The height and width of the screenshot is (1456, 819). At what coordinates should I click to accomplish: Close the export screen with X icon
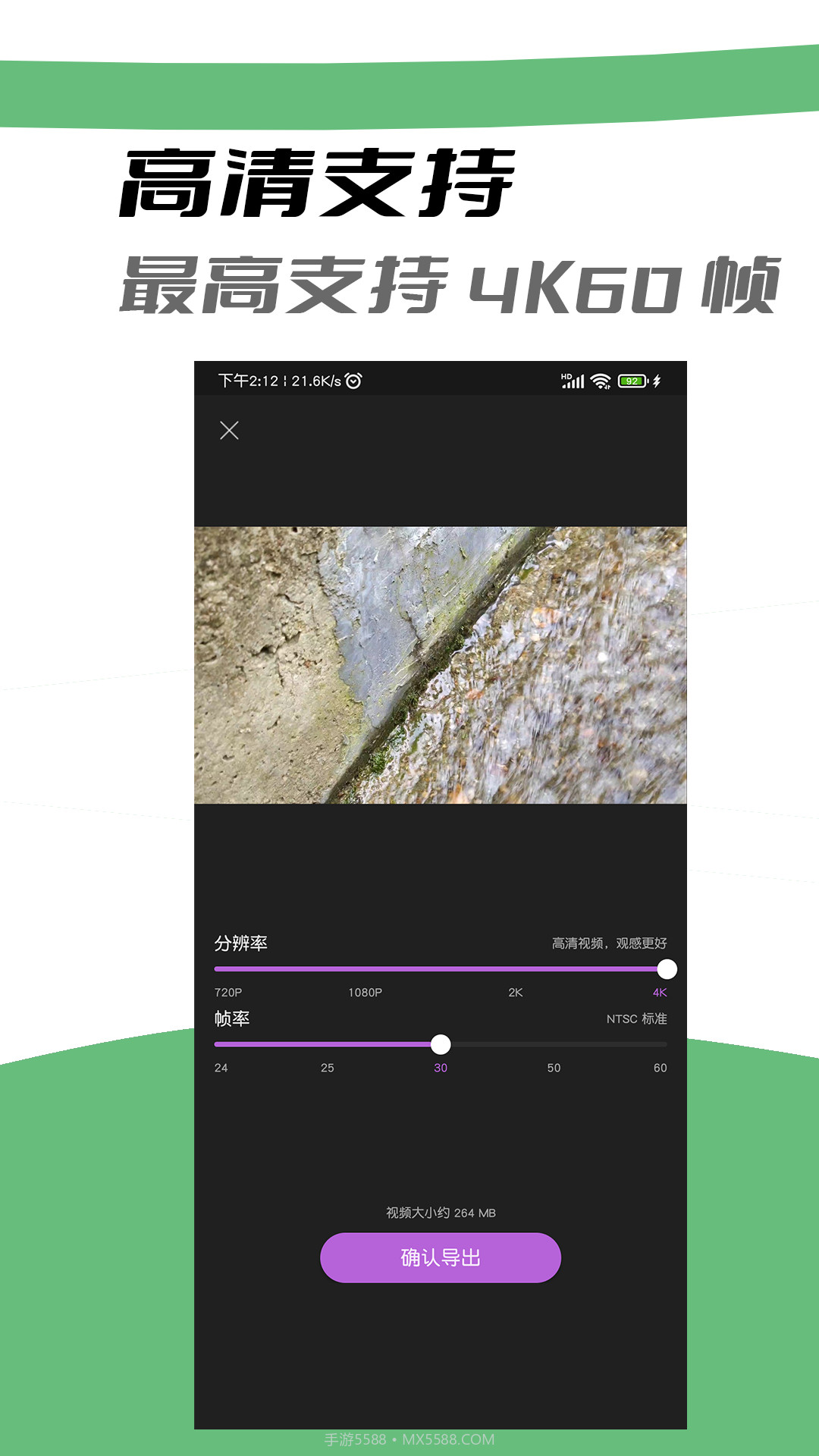point(229,431)
